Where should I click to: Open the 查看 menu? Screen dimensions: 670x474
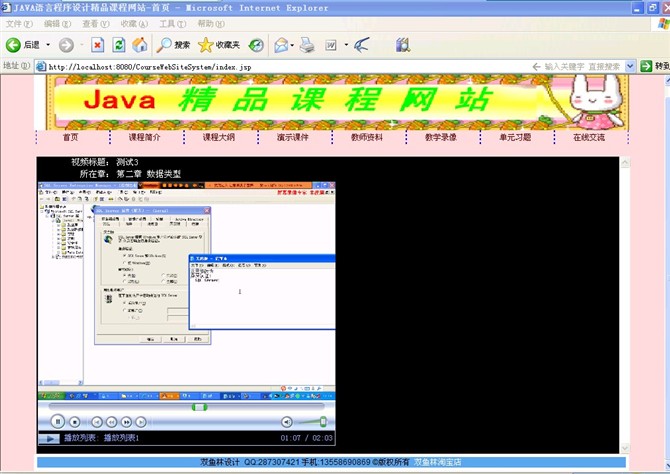(96, 24)
